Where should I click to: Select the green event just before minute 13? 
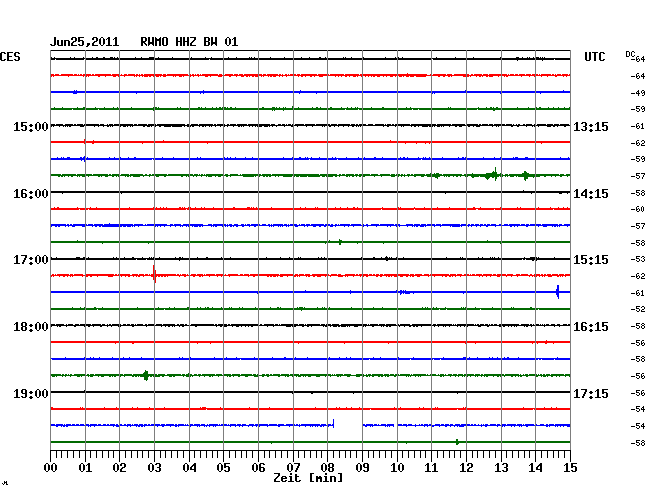tap(492, 175)
